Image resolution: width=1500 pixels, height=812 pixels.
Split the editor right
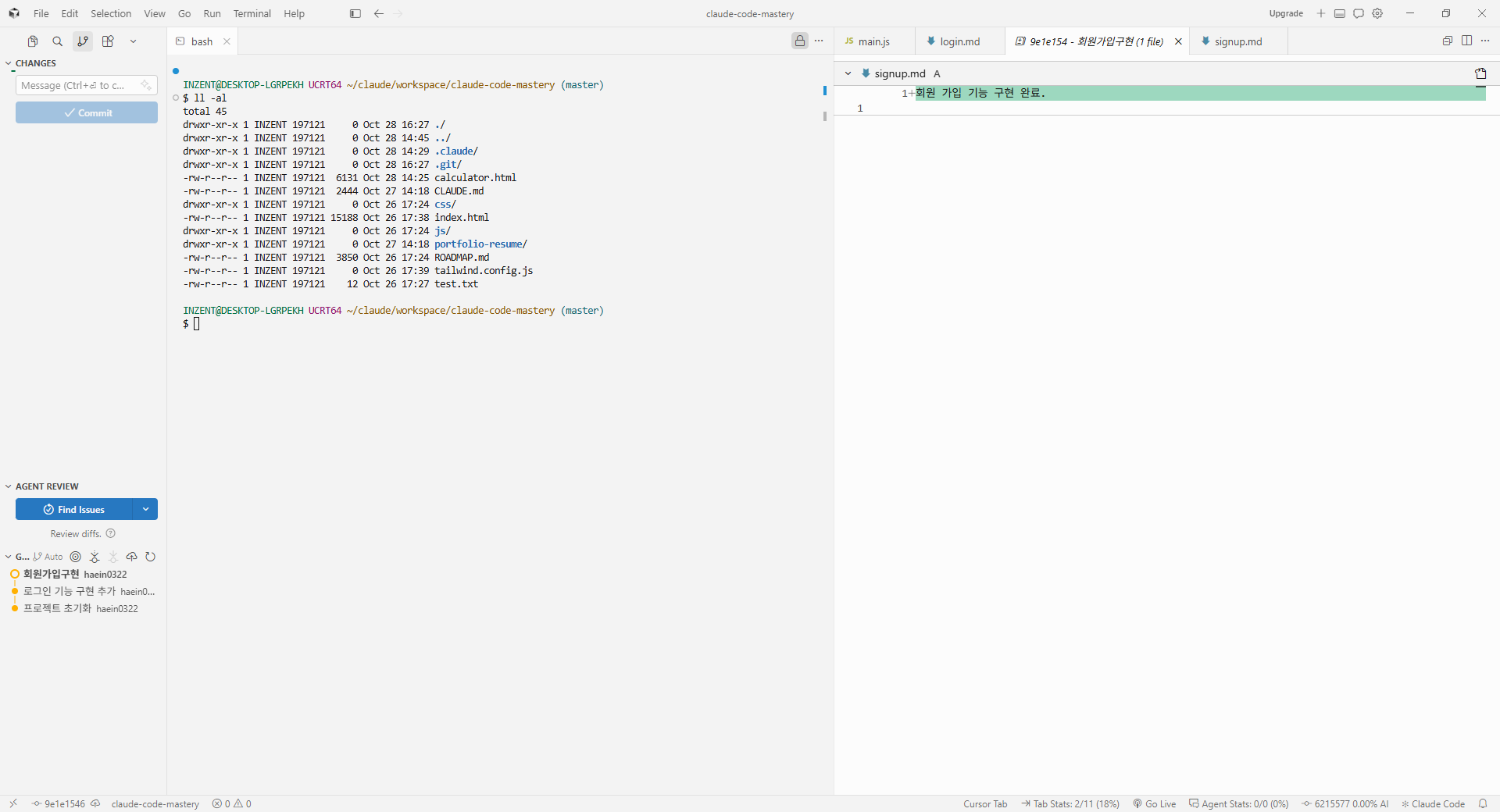[x=1466, y=41]
